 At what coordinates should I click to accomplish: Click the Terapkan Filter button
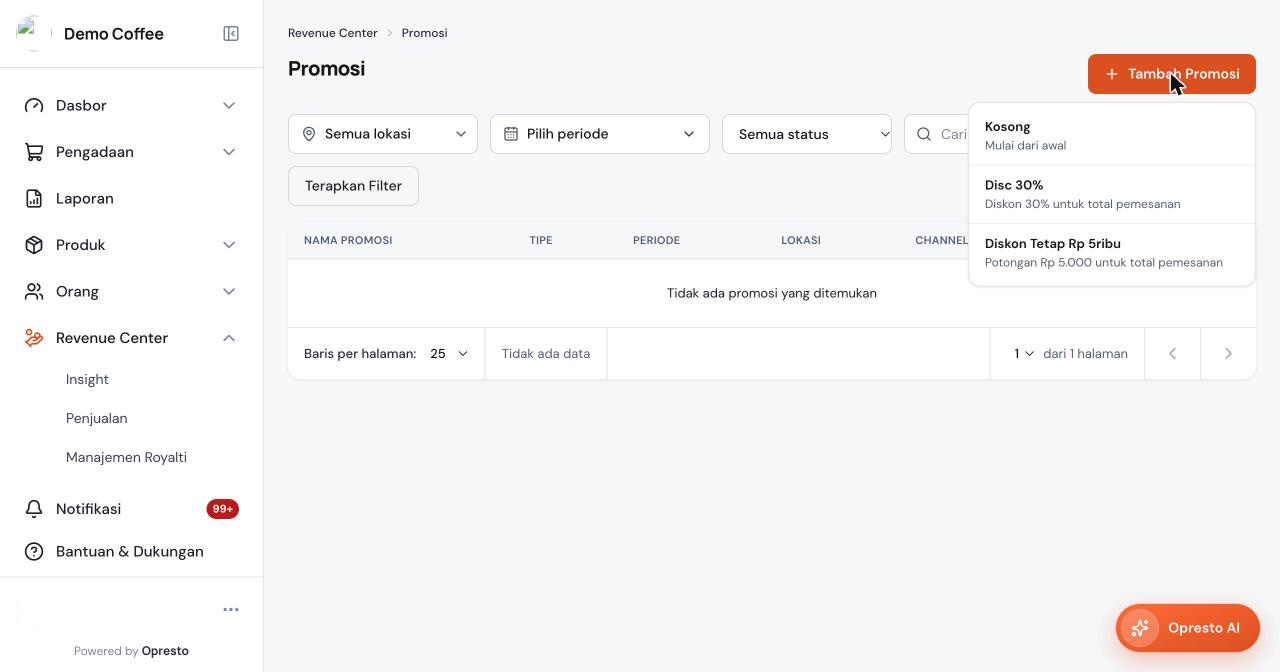[x=353, y=186]
